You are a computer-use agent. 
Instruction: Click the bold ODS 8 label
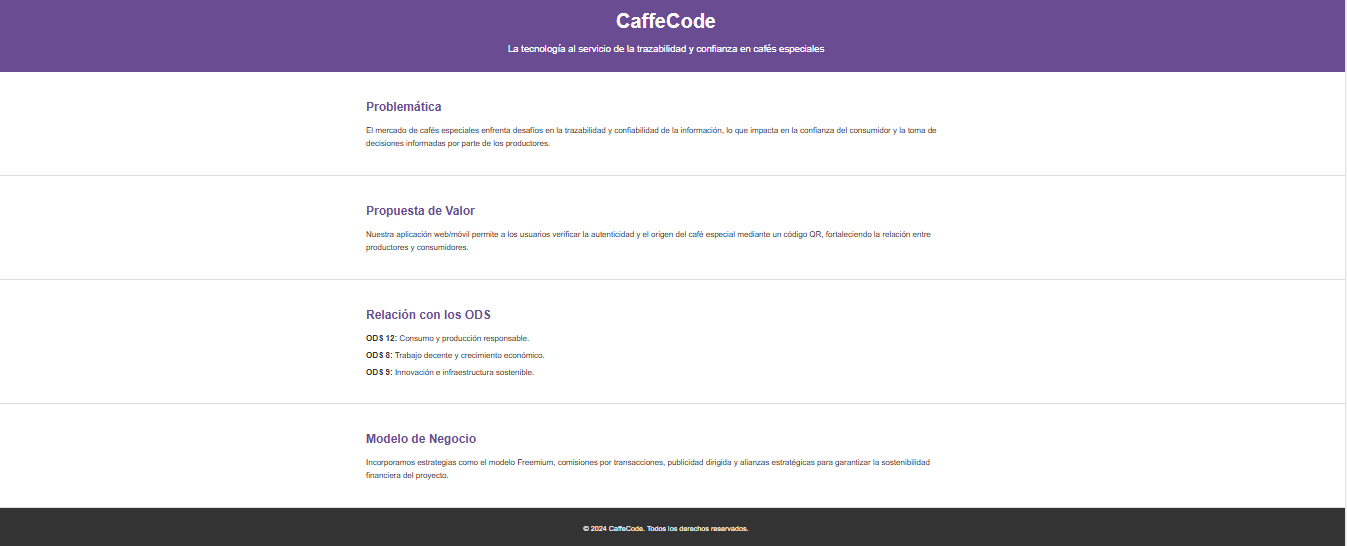pyautogui.click(x=379, y=356)
